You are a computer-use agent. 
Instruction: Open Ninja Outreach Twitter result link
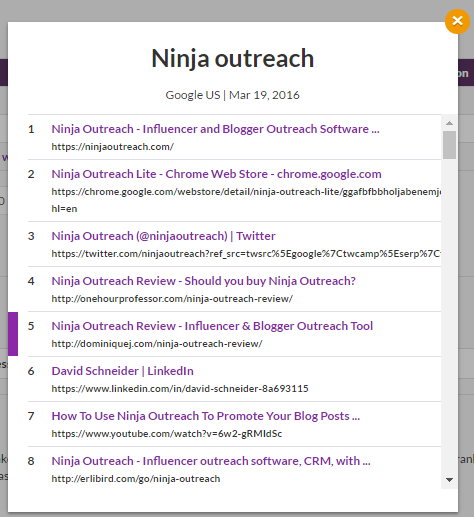point(163,236)
